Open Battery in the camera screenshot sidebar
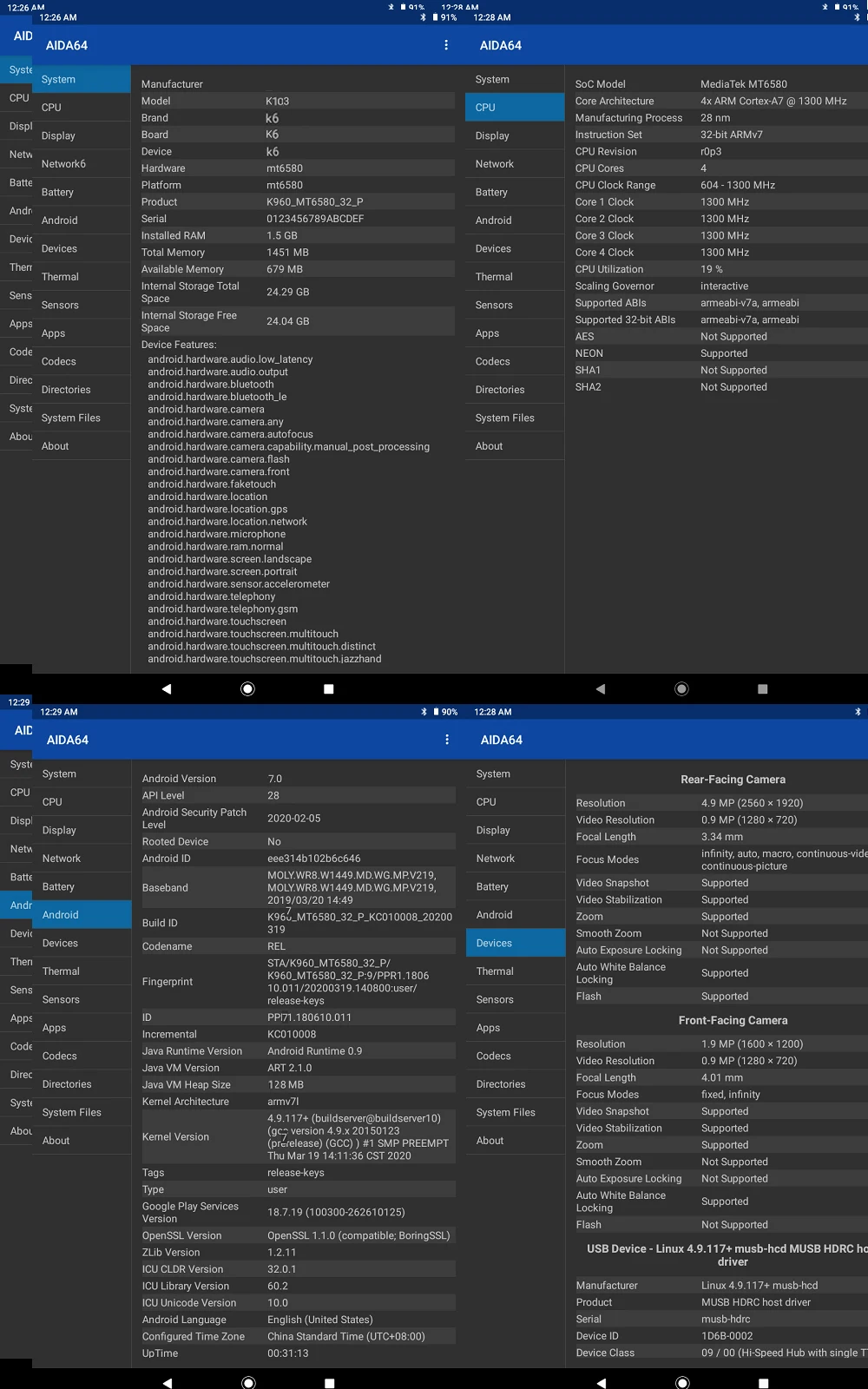This screenshot has width=868, height=1389. tap(516, 886)
